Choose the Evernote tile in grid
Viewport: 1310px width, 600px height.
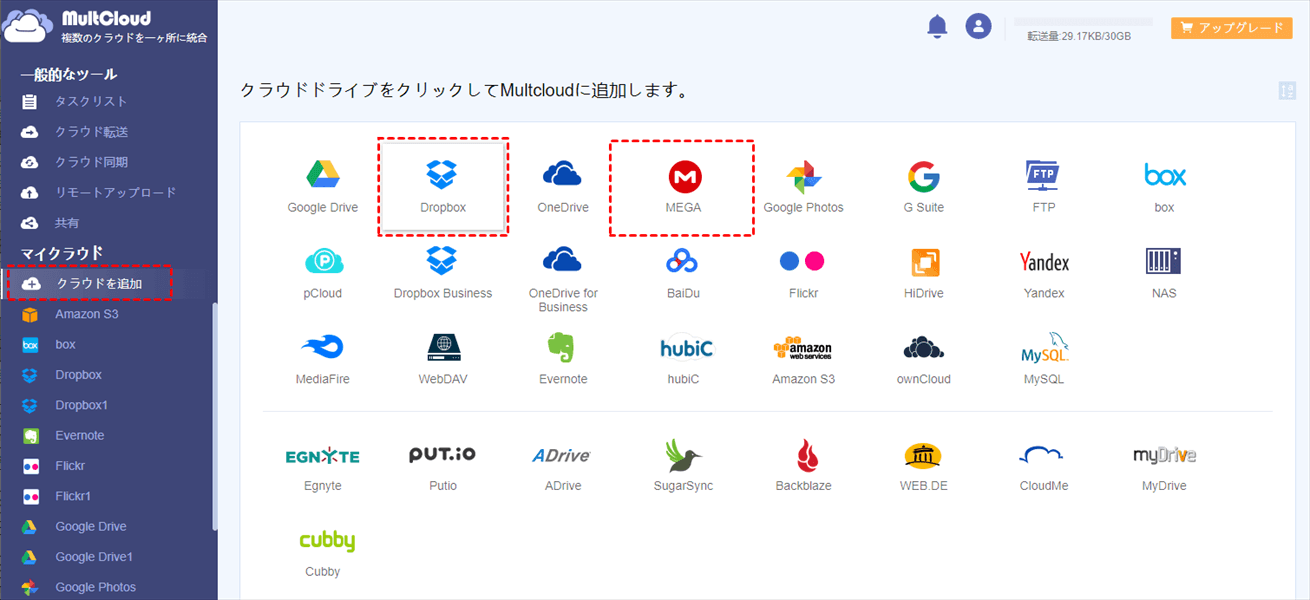tap(563, 359)
